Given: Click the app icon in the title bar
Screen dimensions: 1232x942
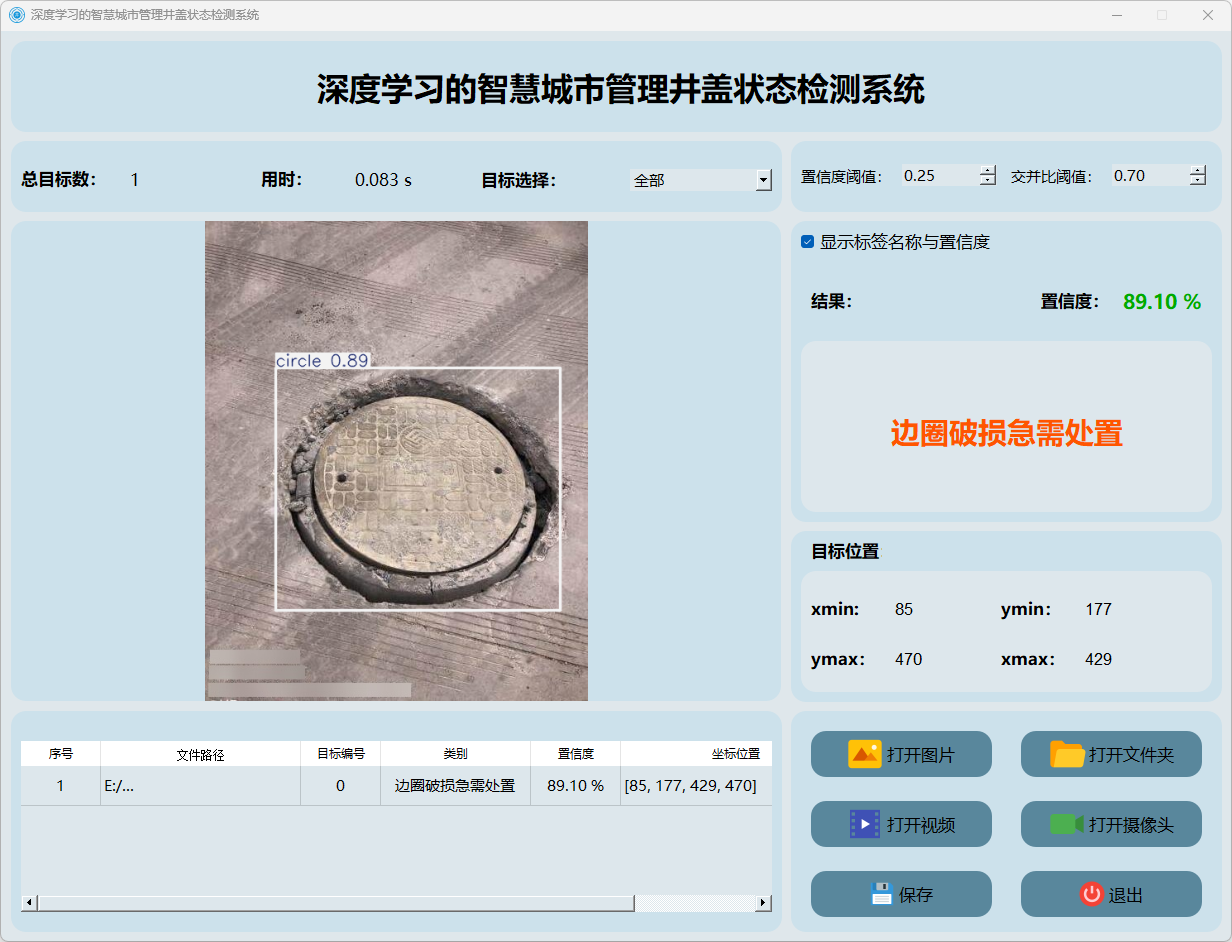Looking at the screenshot, I should pyautogui.click(x=16, y=15).
